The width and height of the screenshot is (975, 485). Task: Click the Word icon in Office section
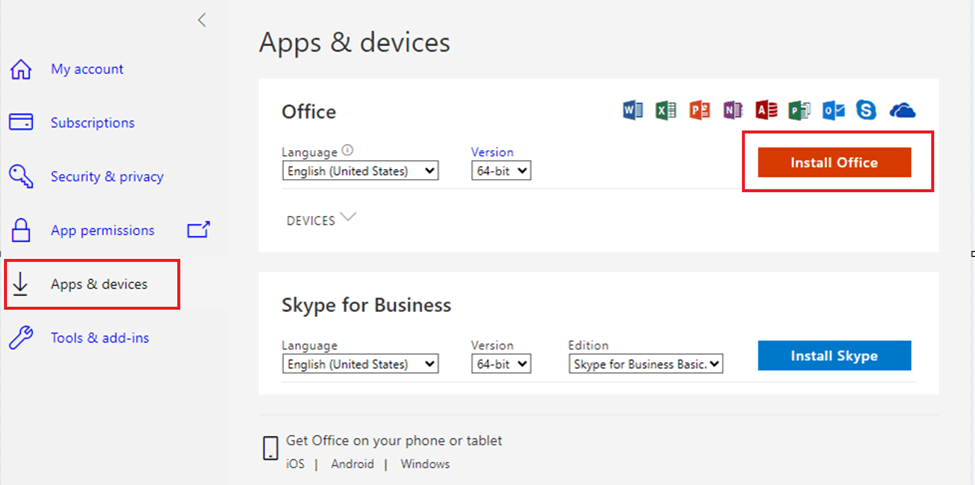tap(632, 111)
